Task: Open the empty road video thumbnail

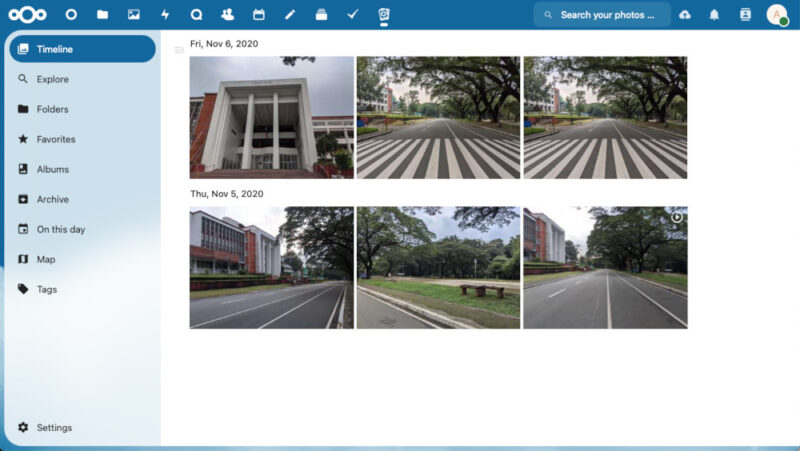Action: [x=605, y=267]
